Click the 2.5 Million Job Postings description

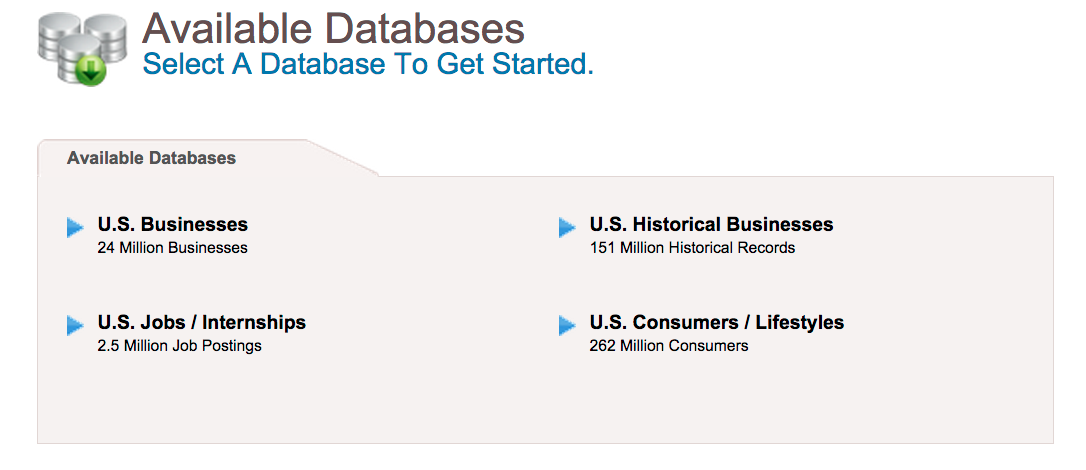pos(179,346)
